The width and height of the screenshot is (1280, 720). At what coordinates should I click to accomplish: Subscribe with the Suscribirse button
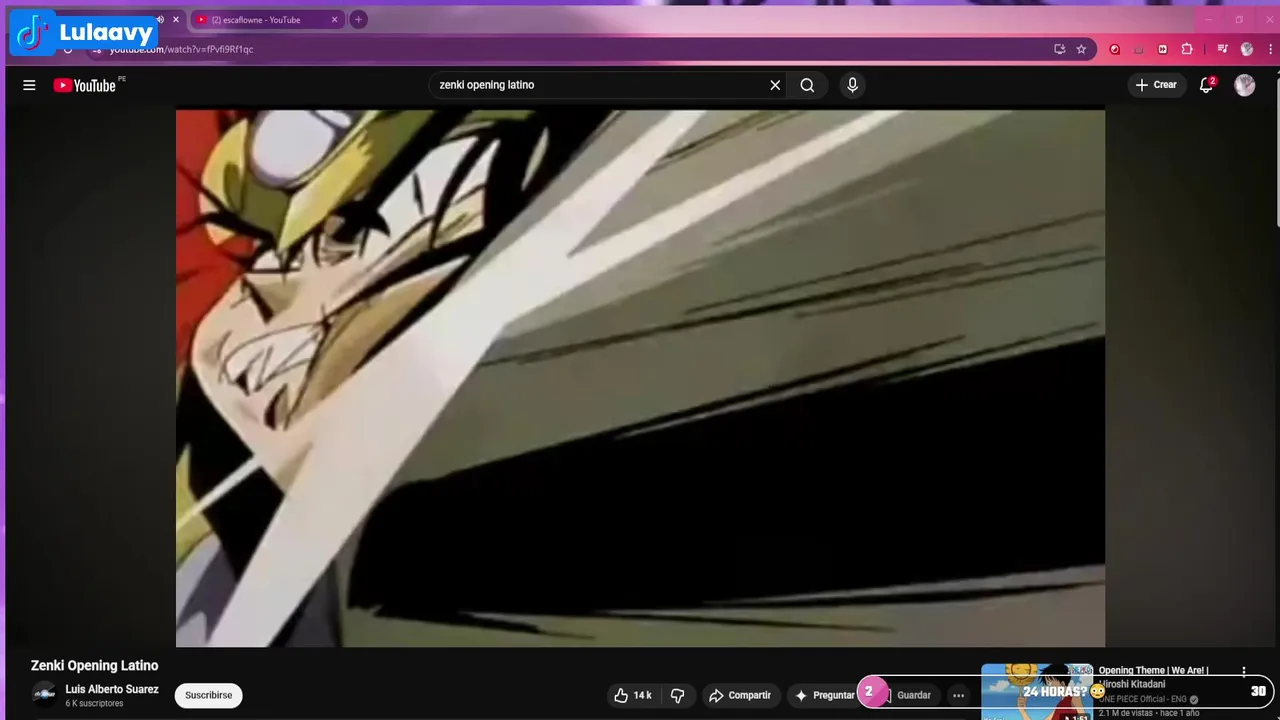coord(208,695)
